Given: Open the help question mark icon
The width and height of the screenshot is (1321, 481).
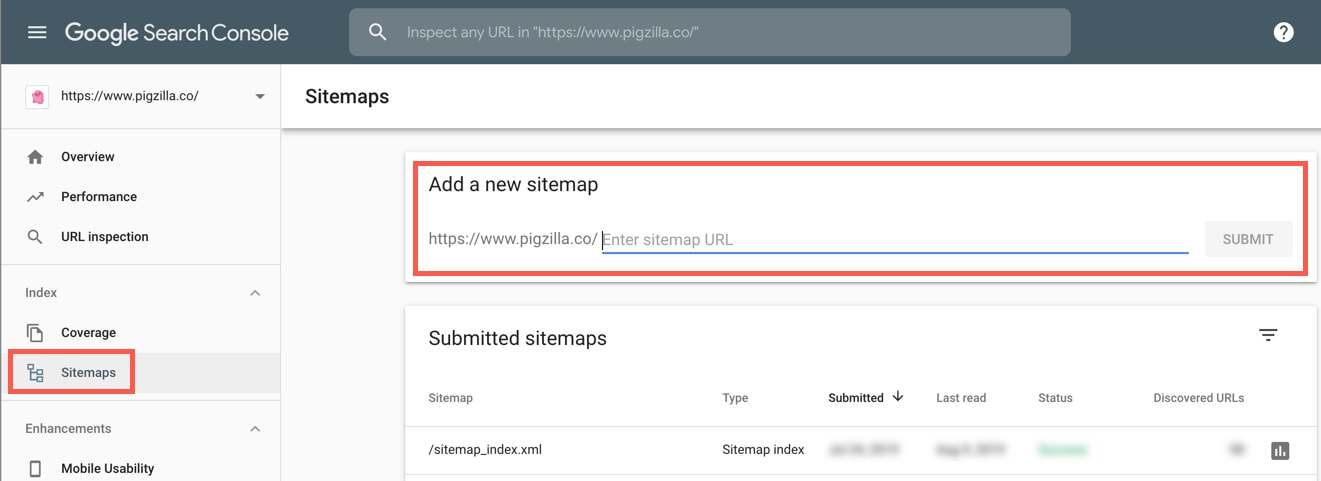Looking at the screenshot, I should click(1283, 32).
